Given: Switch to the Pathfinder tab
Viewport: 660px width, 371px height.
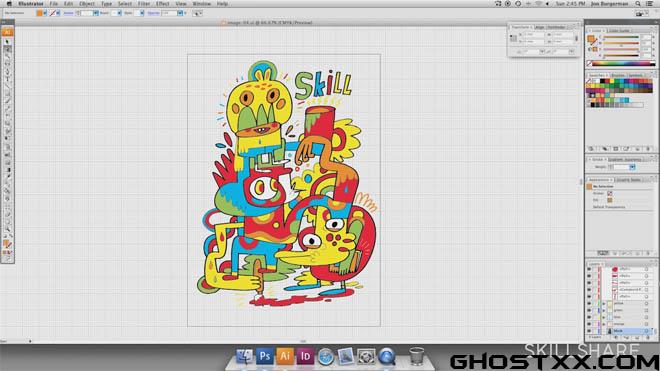Looking at the screenshot, I should tap(556, 27).
